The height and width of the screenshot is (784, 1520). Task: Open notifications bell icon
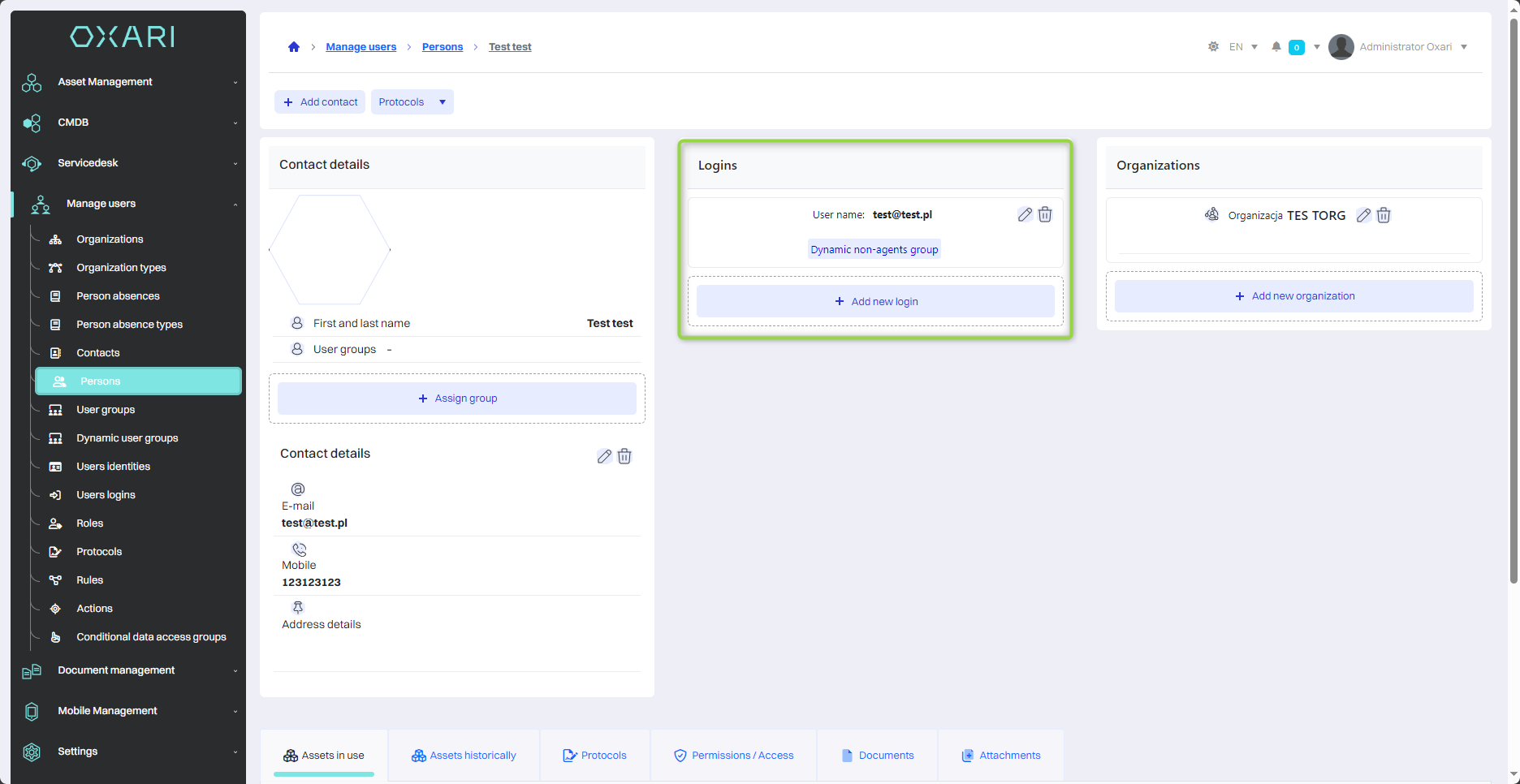pos(1276,47)
